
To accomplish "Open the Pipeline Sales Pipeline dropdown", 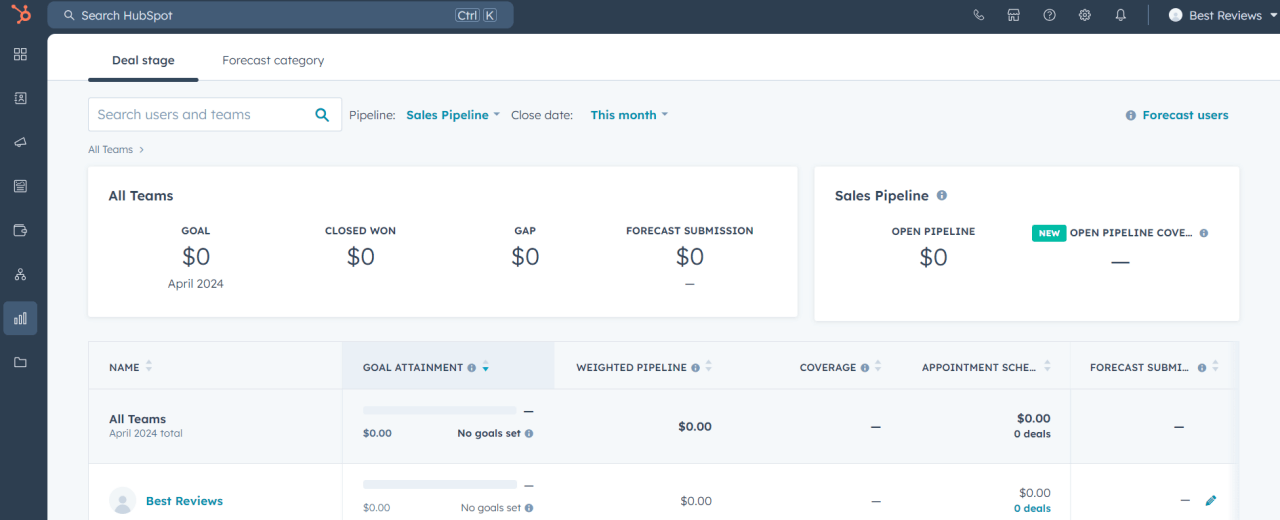I will pos(453,115).
